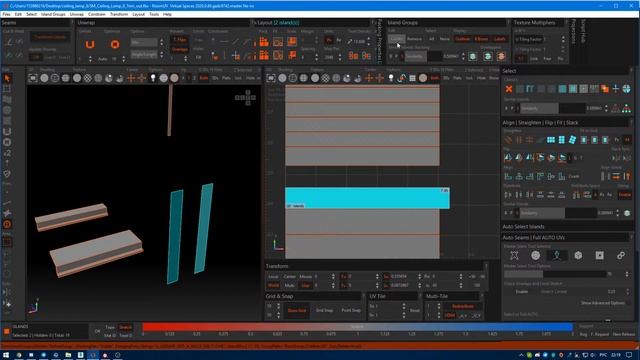Open the Unwrap options dropdown
The width and height of the screenshot is (640, 360).
[144, 42]
